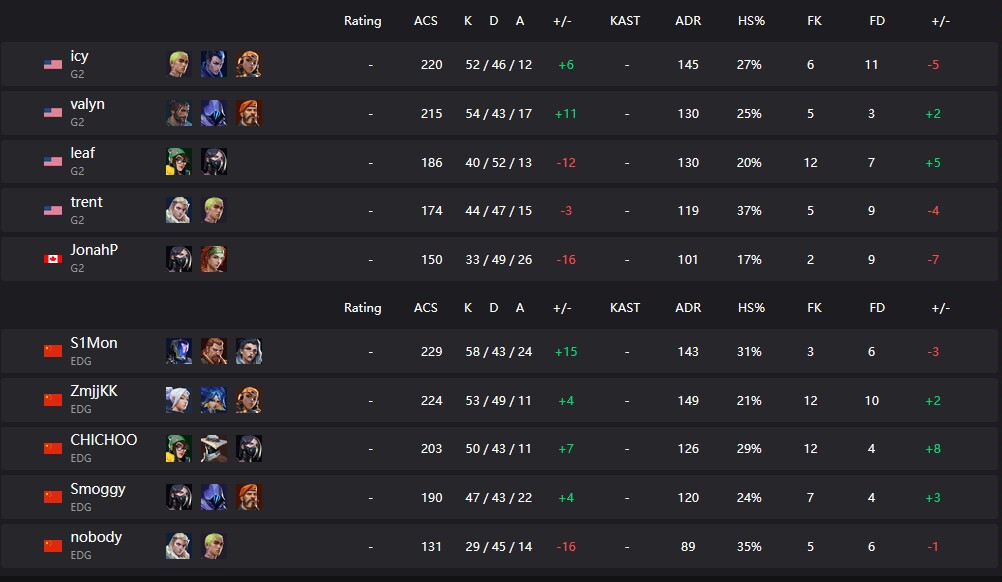Click icy's Gekko agent icon

point(179,65)
